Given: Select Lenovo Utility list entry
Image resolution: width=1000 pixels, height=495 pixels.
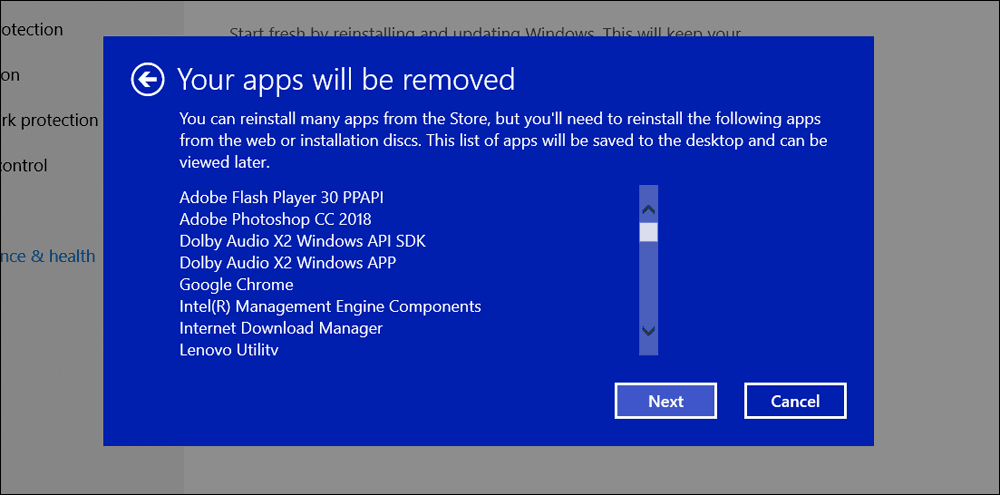Looking at the screenshot, I should point(229,350).
